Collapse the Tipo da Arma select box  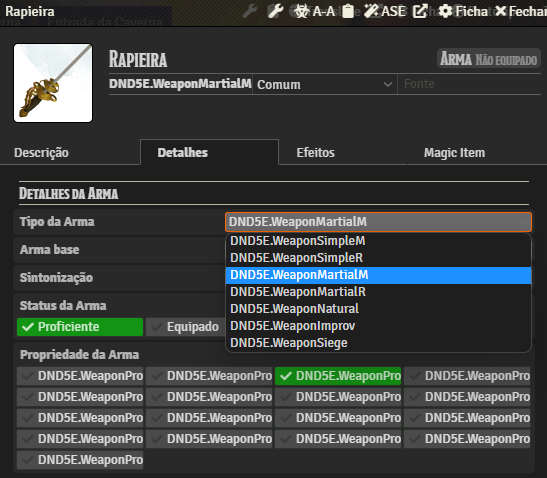379,222
